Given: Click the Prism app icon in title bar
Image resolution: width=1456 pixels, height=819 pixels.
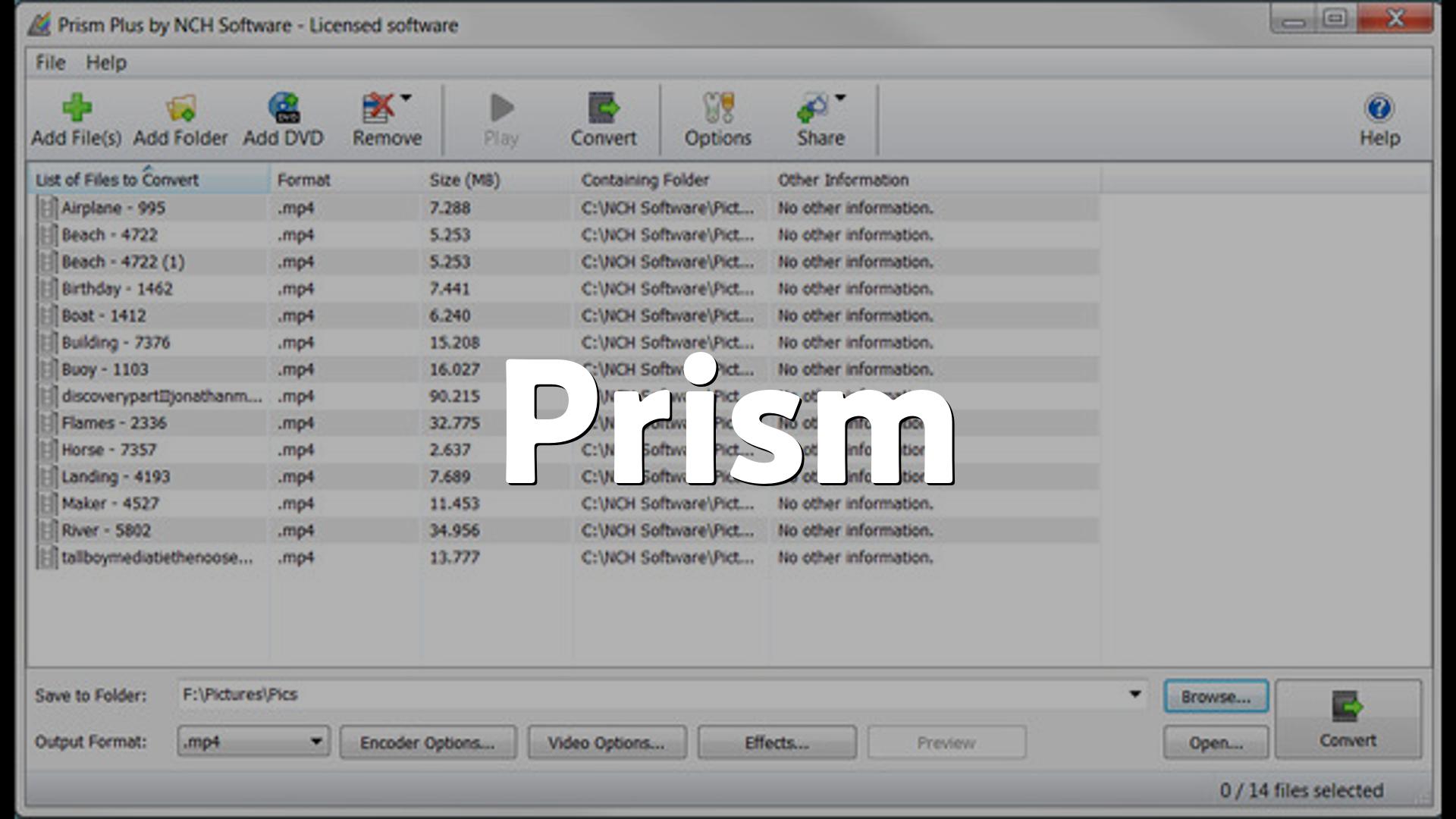Looking at the screenshot, I should (39, 25).
